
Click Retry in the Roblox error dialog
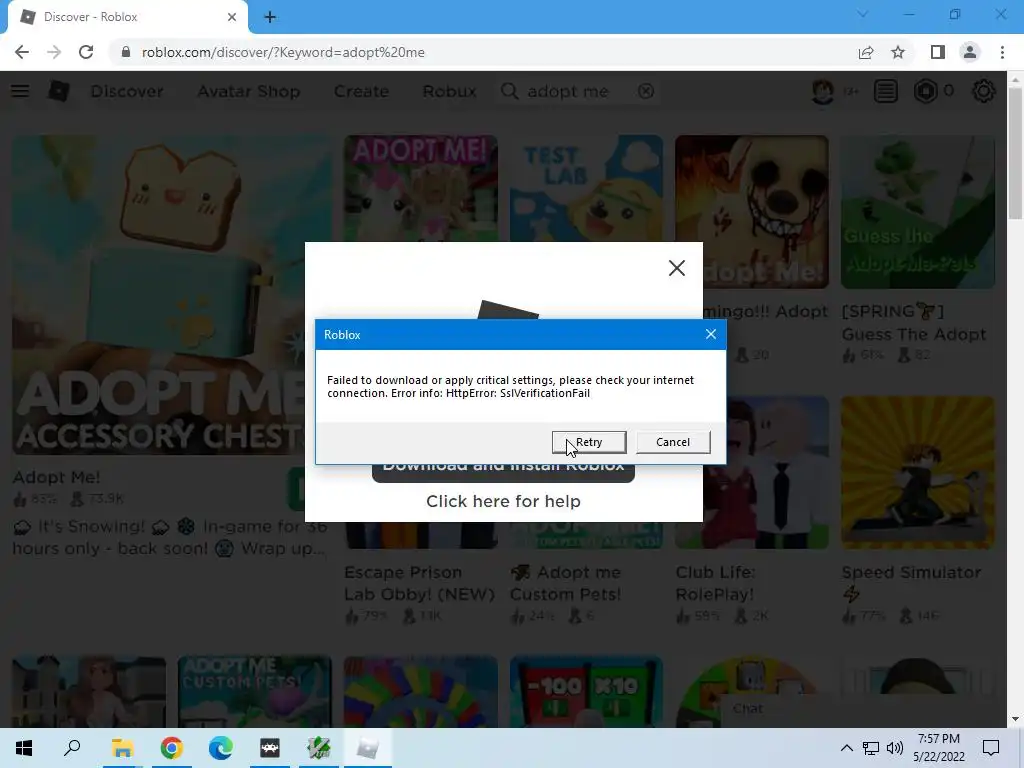coord(589,442)
